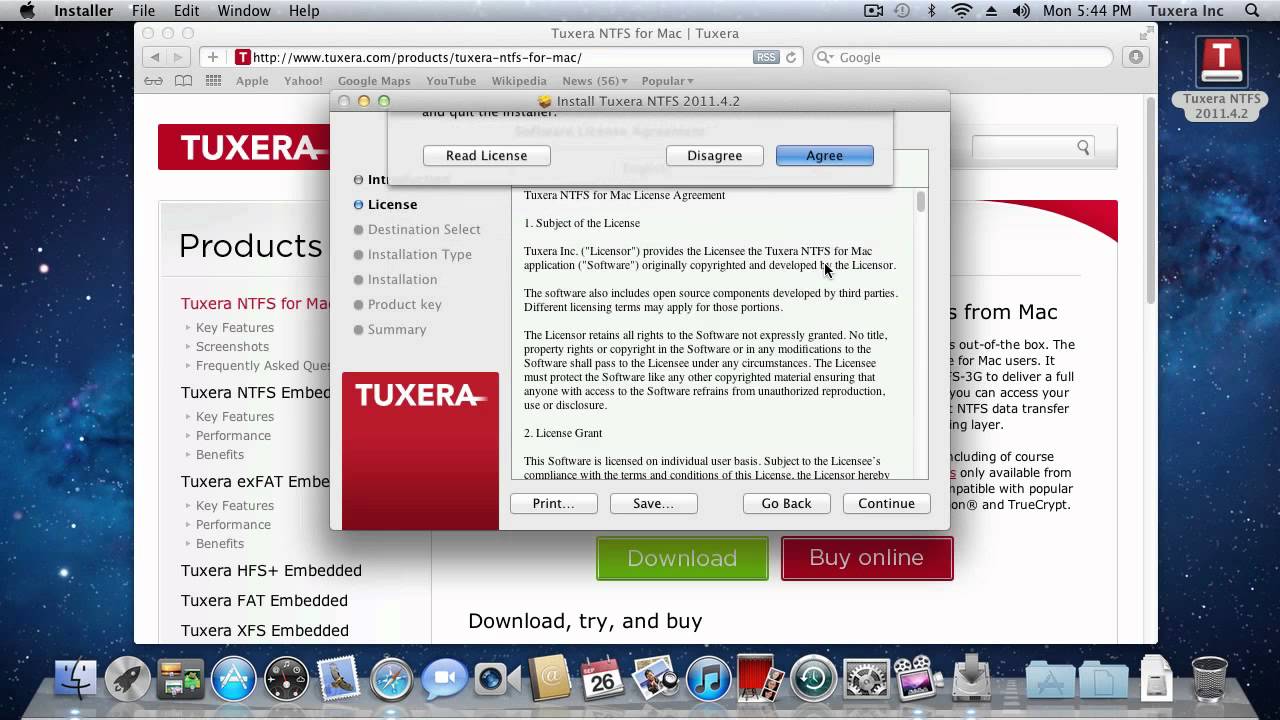1280x720 pixels.
Task: Click the Reading List glasses icon
Action: click(x=153, y=81)
